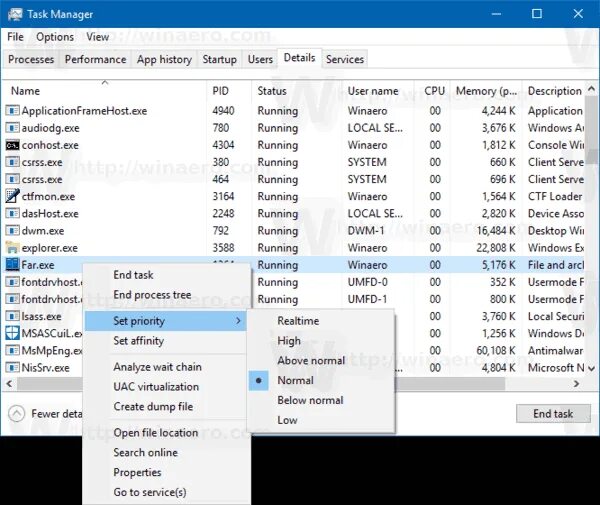Image resolution: width=600 pixels, height=505 pixels.
Task: Switch to the App history tab
Action: 164,59
